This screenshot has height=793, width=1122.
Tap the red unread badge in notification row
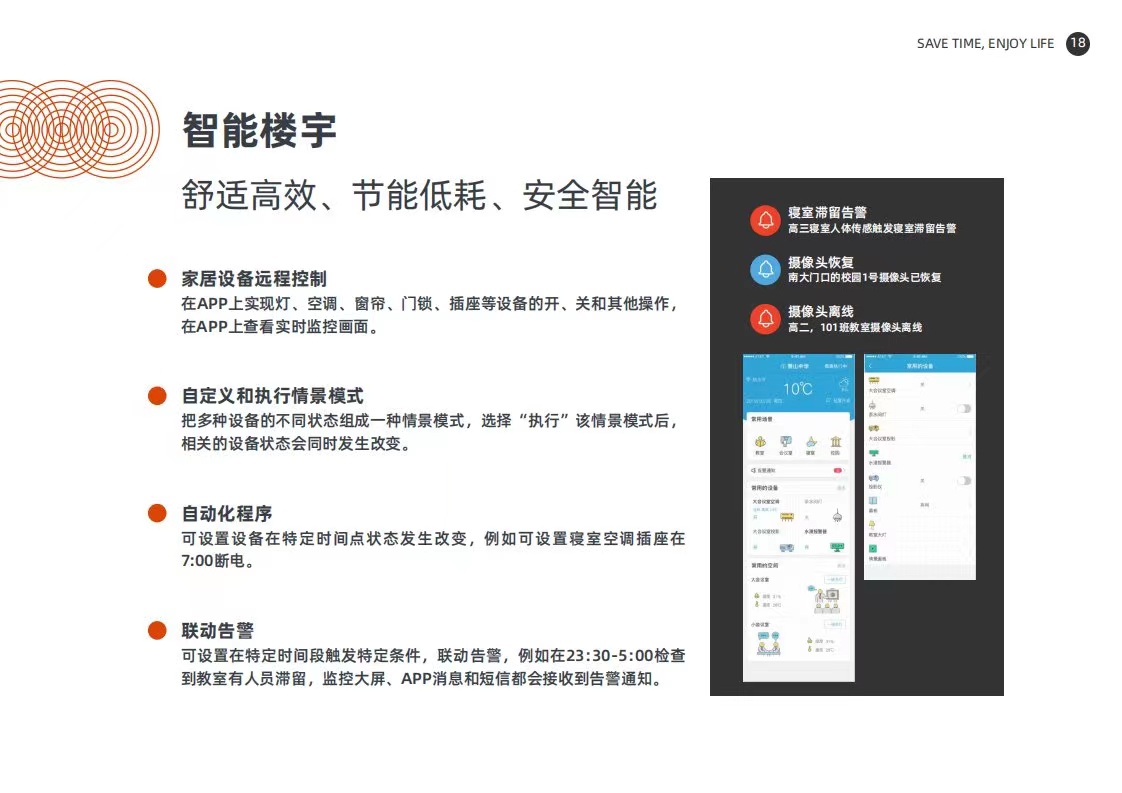(x=838, y=470)
